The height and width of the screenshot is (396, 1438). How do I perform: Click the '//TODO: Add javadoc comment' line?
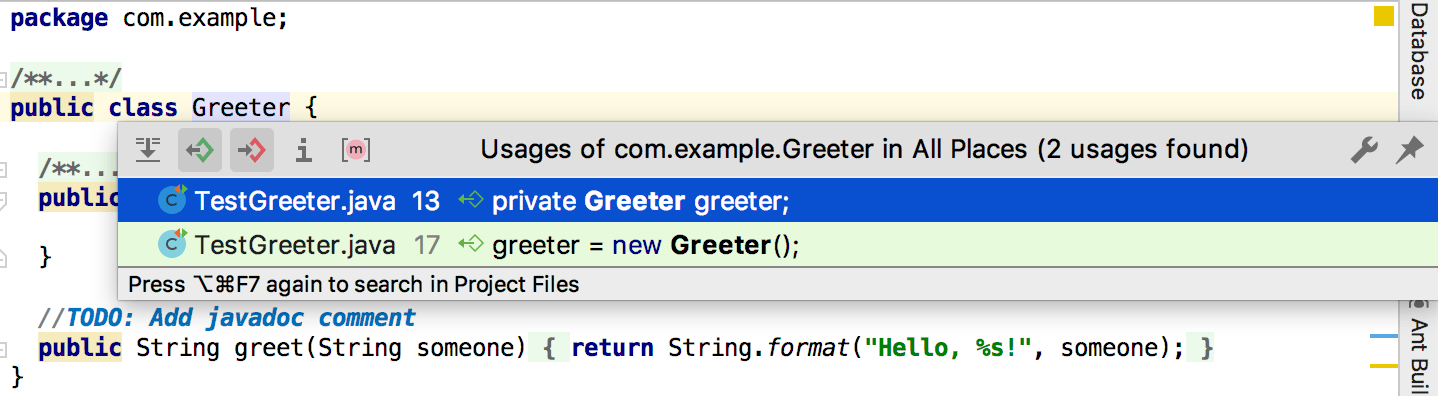point(227,318)
